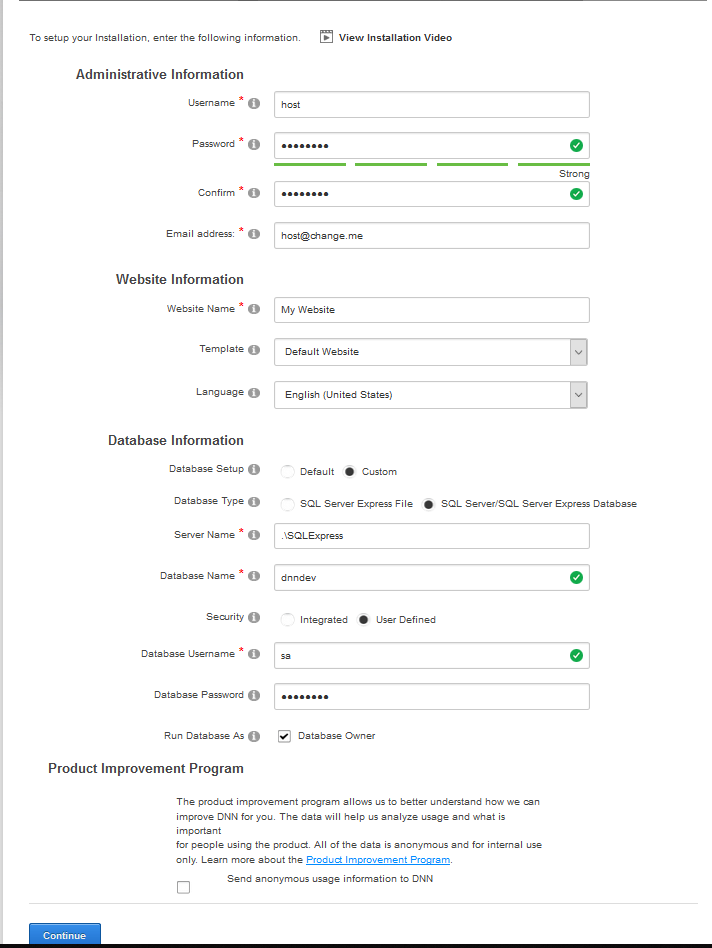Screen dimensions: 712x948
Task: Open the info tooltip next to Username
Action: pos(253,102)
